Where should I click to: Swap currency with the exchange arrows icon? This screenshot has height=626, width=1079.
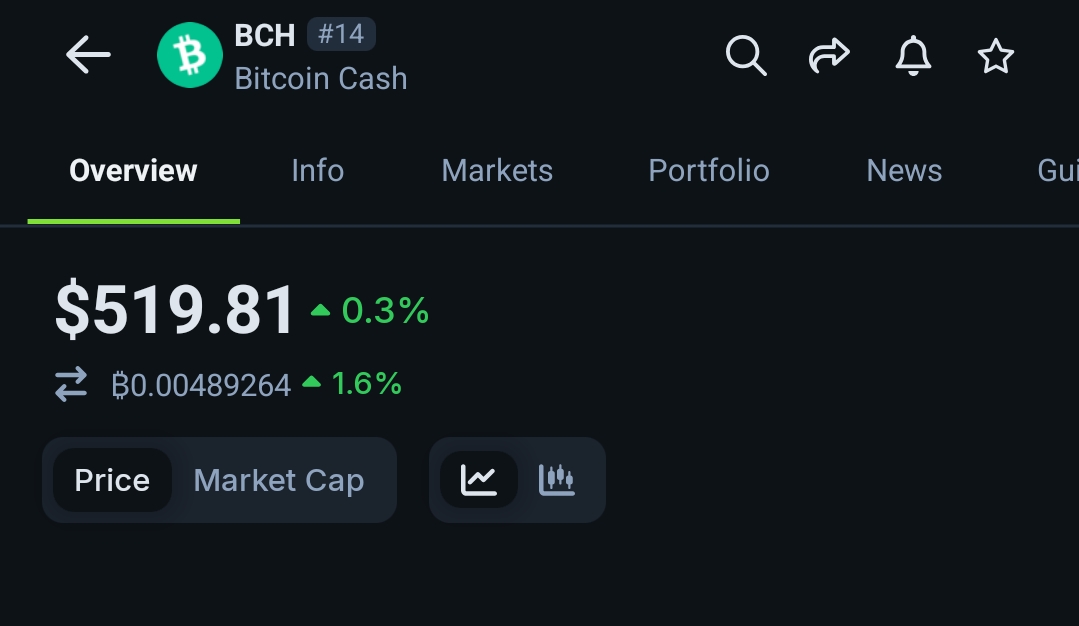[71, 384]
